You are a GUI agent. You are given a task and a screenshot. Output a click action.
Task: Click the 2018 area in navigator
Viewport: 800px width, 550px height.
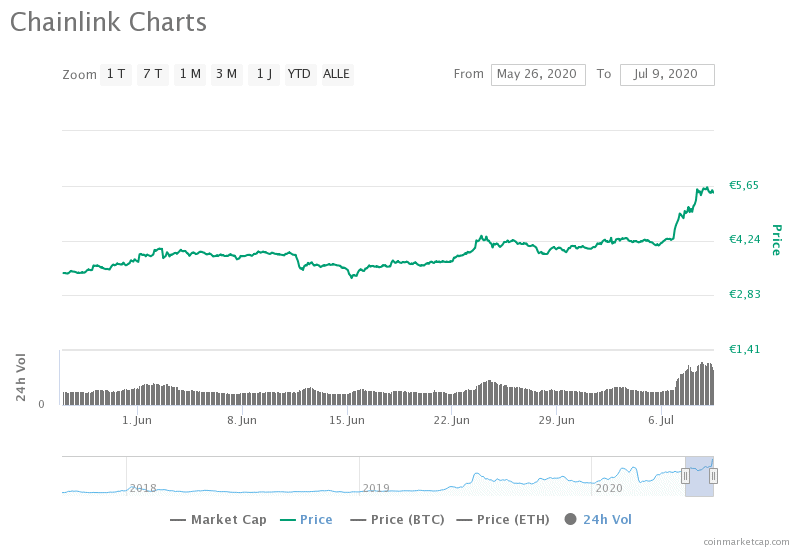(x=143, y=487)
